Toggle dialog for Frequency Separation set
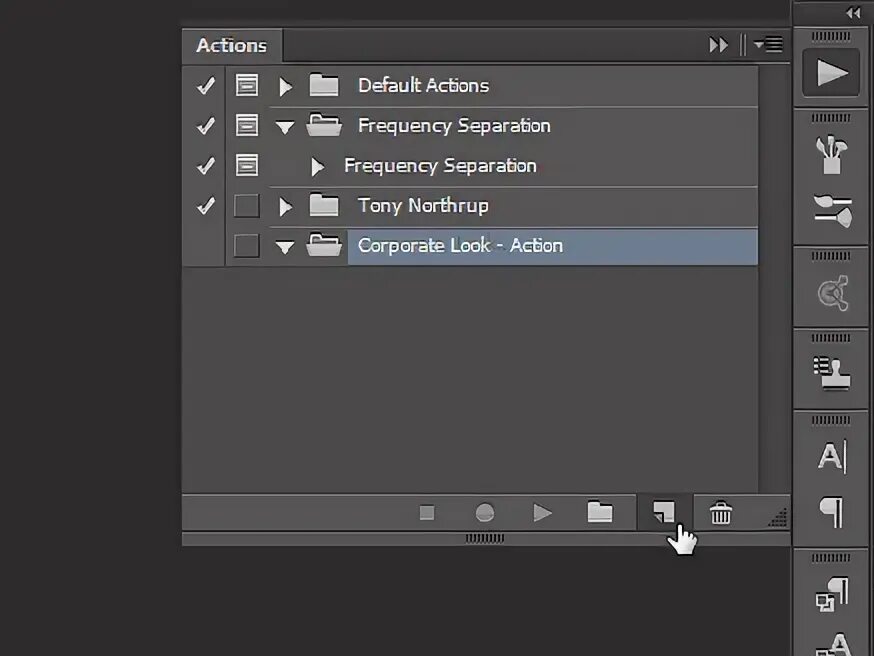 246,125
